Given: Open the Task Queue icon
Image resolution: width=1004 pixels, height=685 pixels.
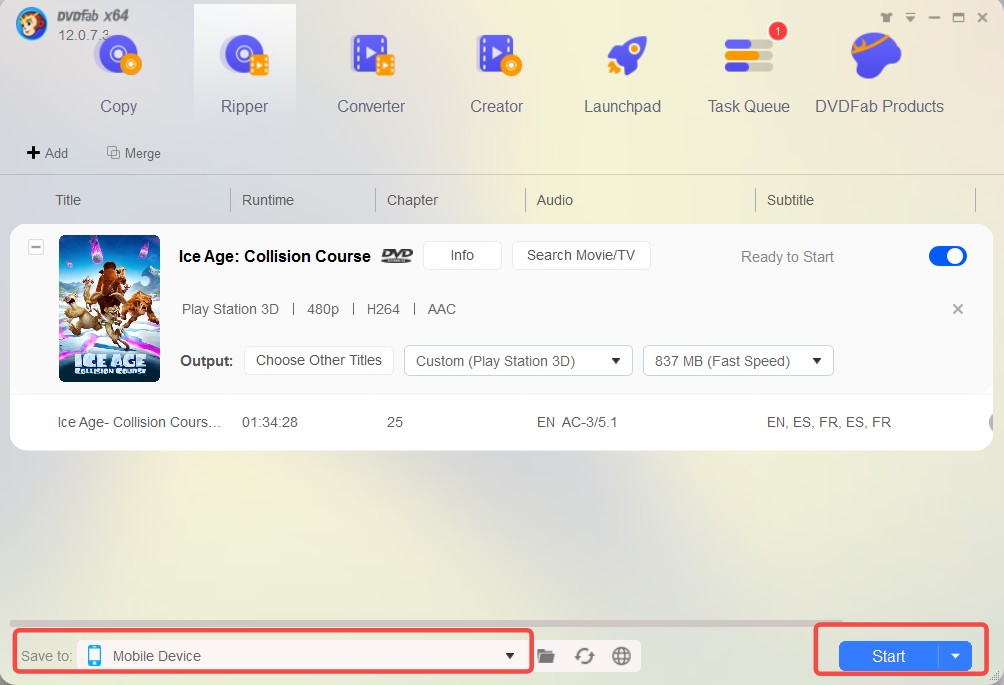Looking at the screenshot, I should pyautogui.click(x=748, y=56).
